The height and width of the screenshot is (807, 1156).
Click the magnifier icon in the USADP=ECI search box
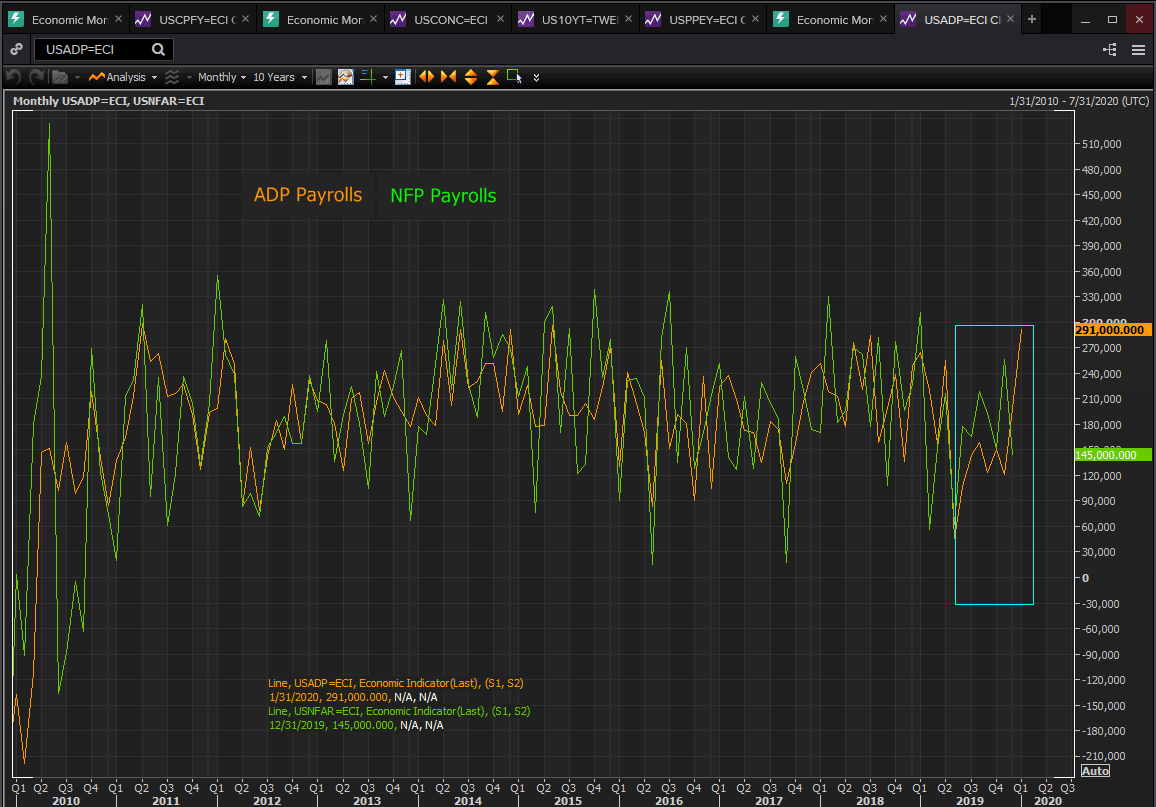[x=158, y=50]
